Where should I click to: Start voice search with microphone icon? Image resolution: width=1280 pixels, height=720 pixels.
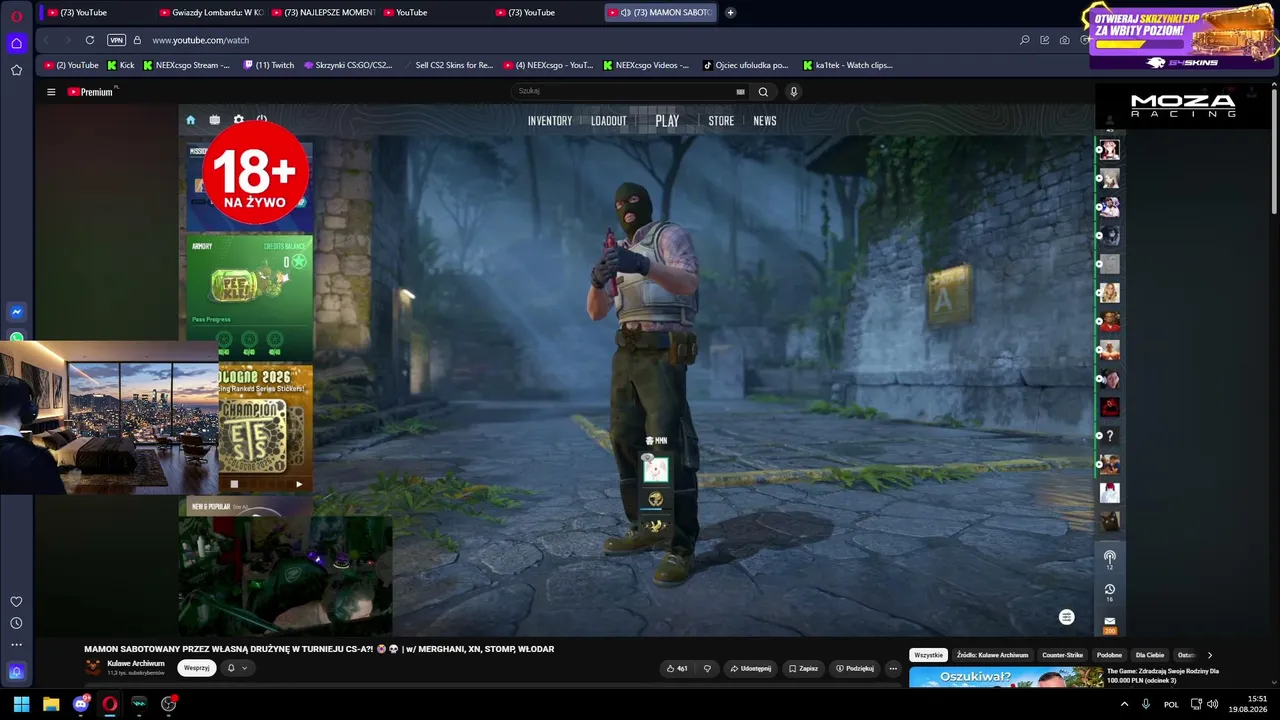tap(794, 92)
